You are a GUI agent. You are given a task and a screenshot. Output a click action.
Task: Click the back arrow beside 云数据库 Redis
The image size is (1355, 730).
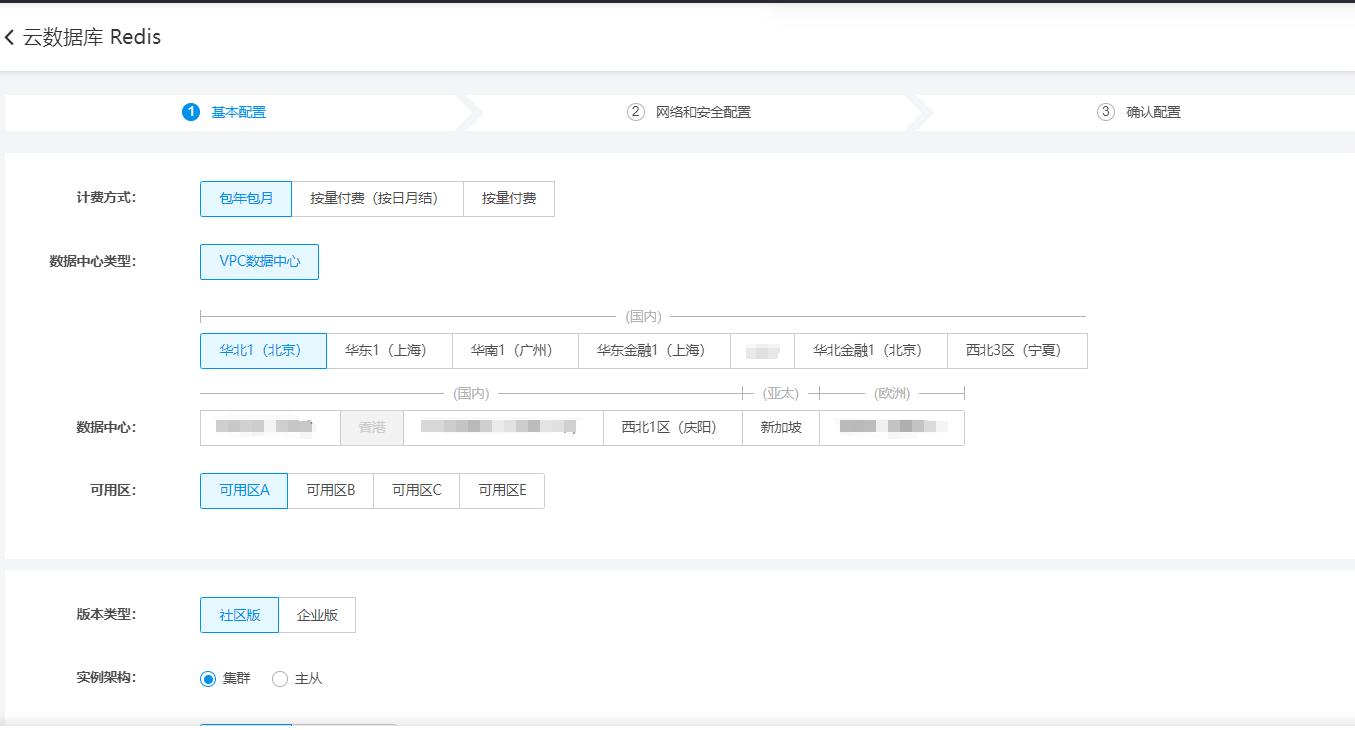[x=10, y=38]
